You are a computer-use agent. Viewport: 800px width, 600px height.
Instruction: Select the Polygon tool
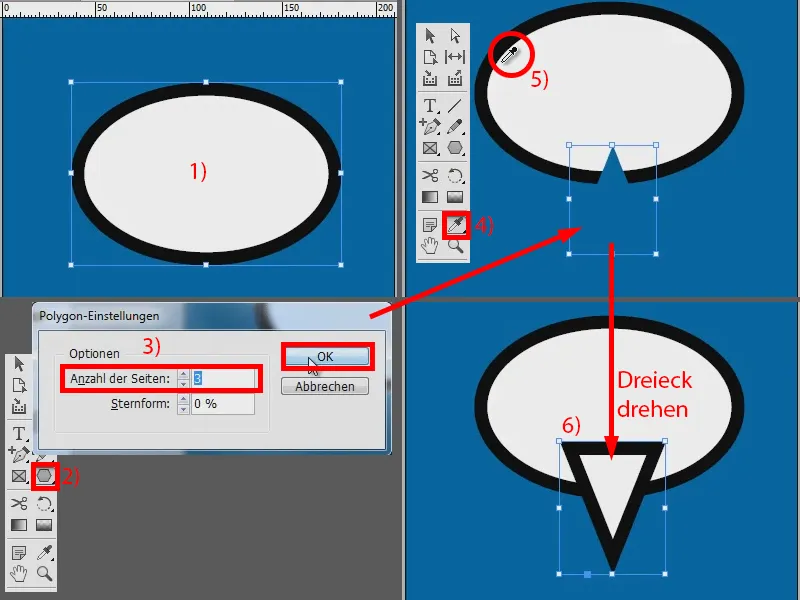point(44,476)
